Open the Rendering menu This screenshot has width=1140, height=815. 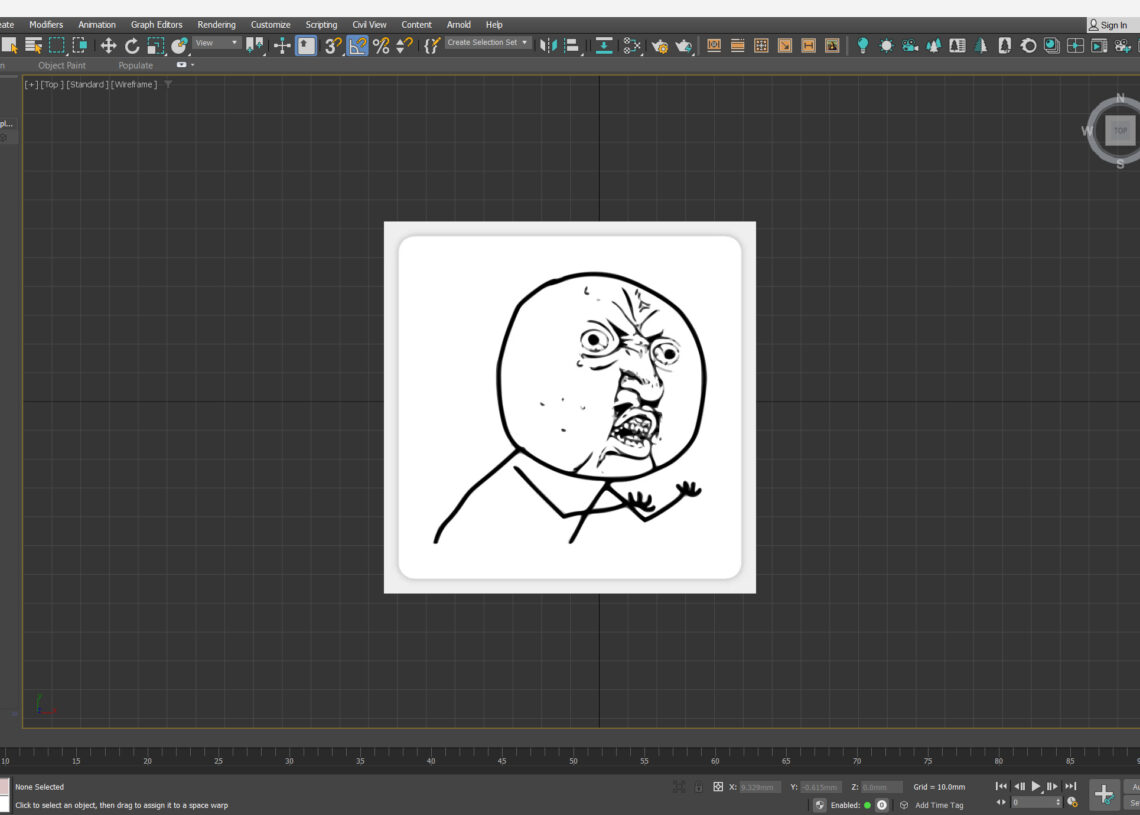coord(216,24)
